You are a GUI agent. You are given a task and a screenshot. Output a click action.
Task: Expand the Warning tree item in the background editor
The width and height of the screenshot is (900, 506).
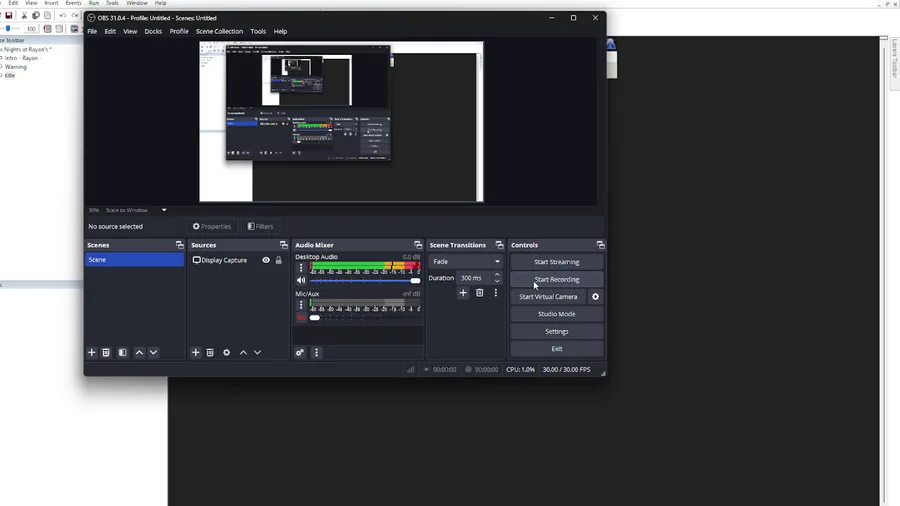(2, 67)
